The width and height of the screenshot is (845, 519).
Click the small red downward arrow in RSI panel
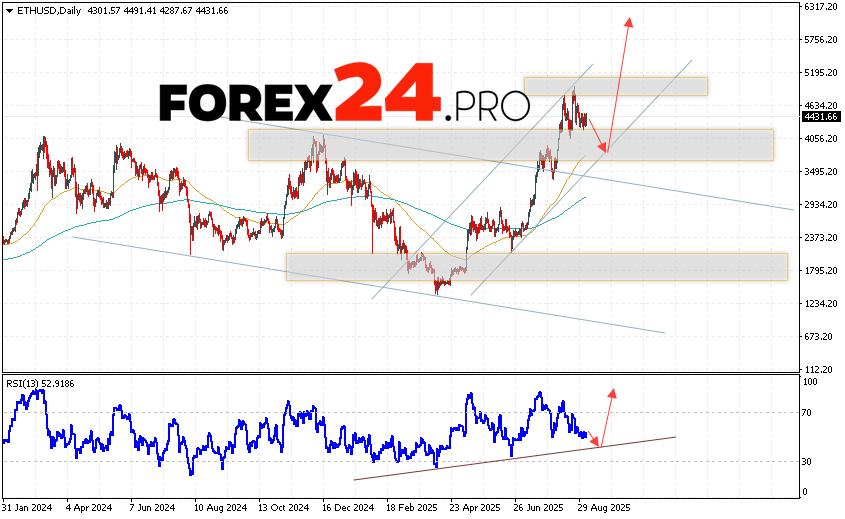click(597, 443)
